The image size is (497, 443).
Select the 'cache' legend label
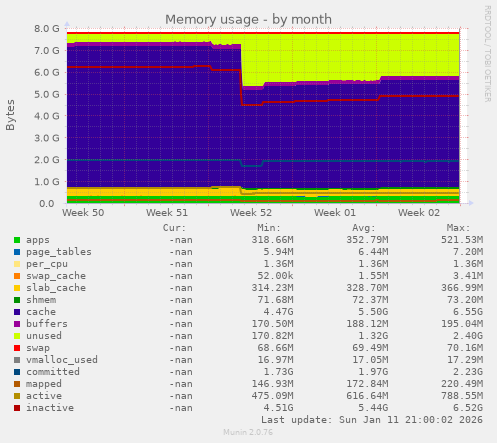[x=41, y=312]
